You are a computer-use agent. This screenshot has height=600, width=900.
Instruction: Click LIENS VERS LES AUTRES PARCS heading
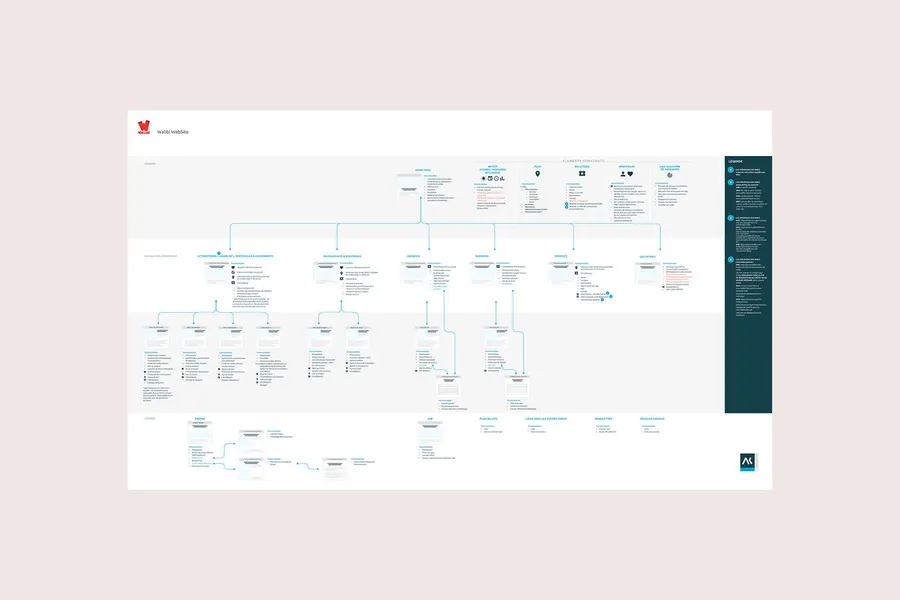click(546, 419)
